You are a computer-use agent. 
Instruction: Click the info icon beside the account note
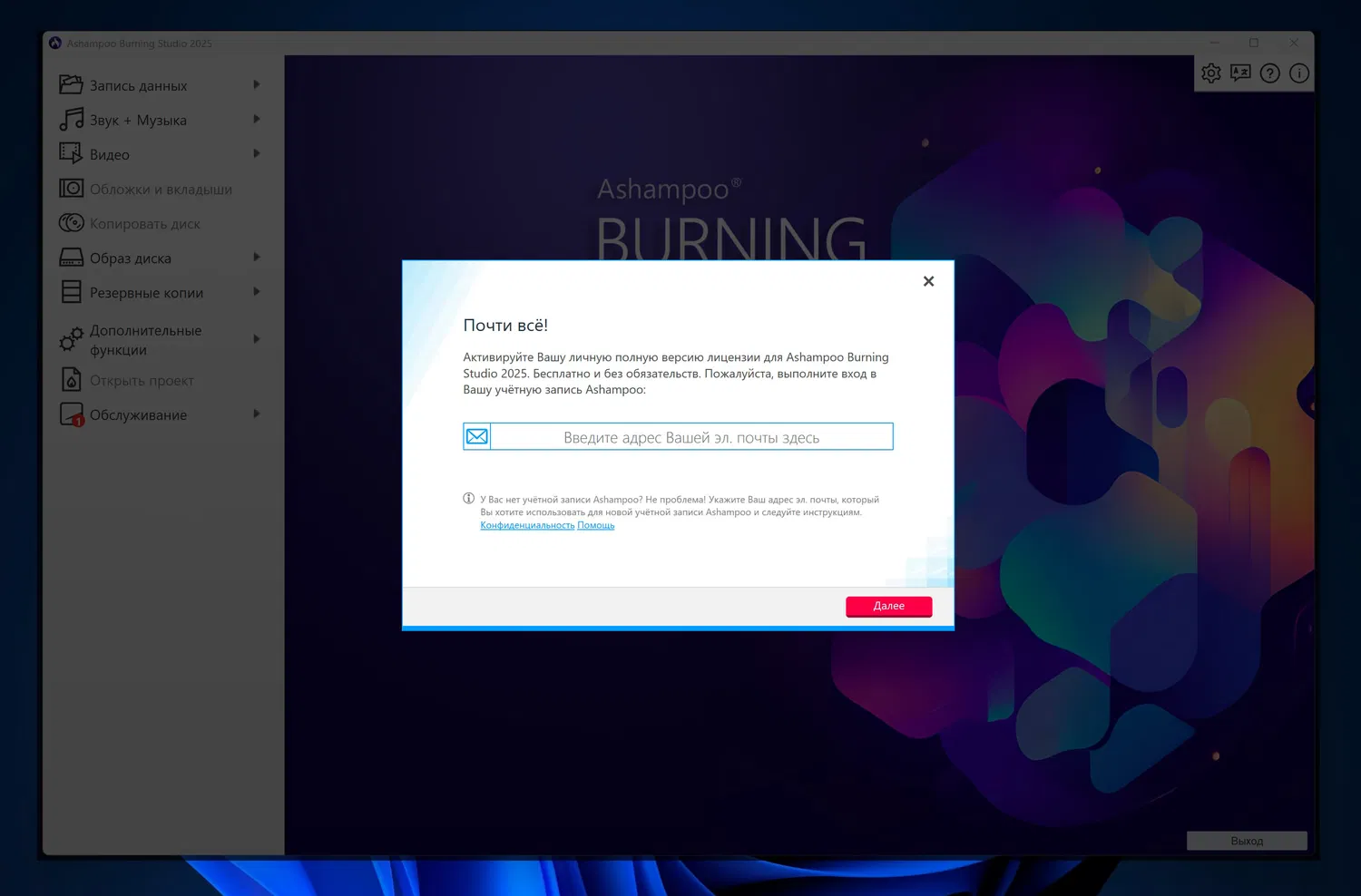tap(469, 498)
